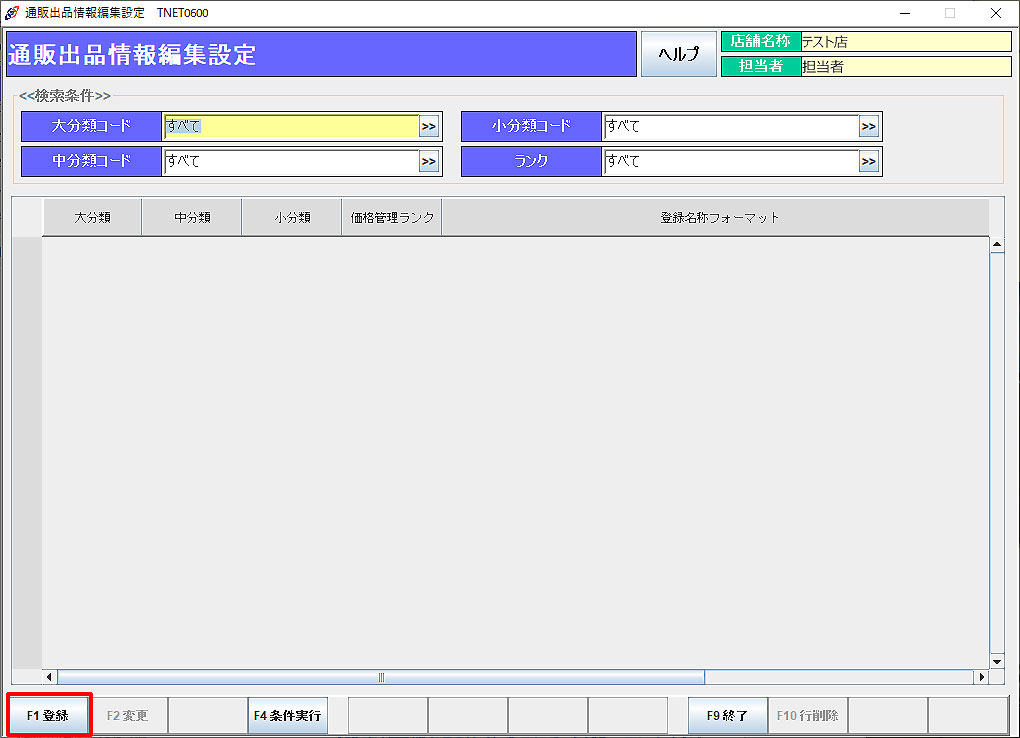The image size is (1020, 738).
Task: Click the F1 登録 button
Action: (49, 716)
